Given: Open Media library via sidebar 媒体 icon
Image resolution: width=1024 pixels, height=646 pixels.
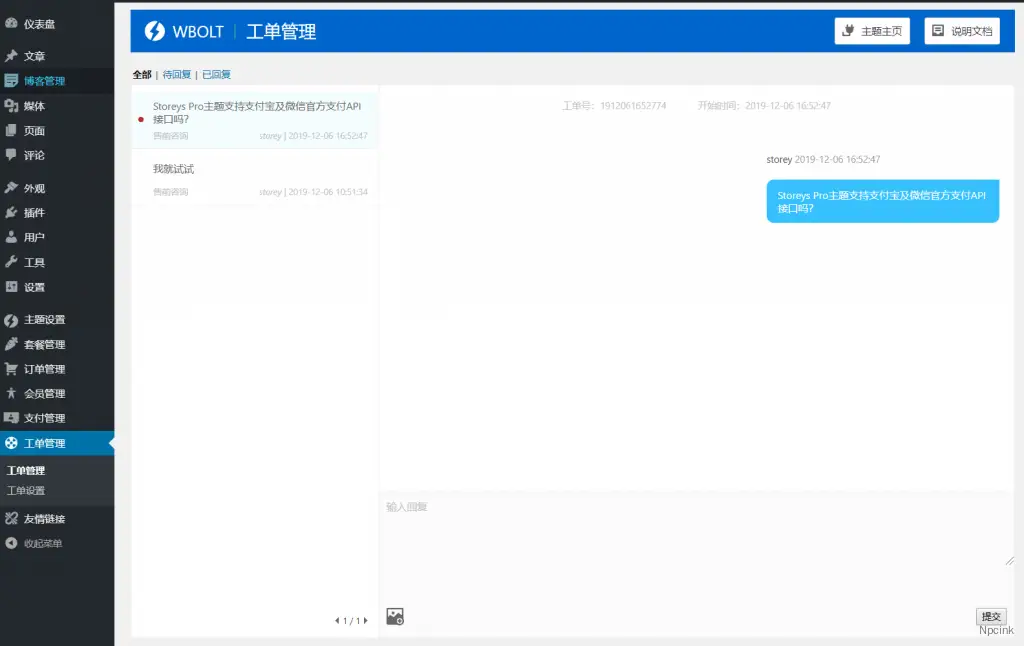Looking at the screenshot, I should (10, 103).
